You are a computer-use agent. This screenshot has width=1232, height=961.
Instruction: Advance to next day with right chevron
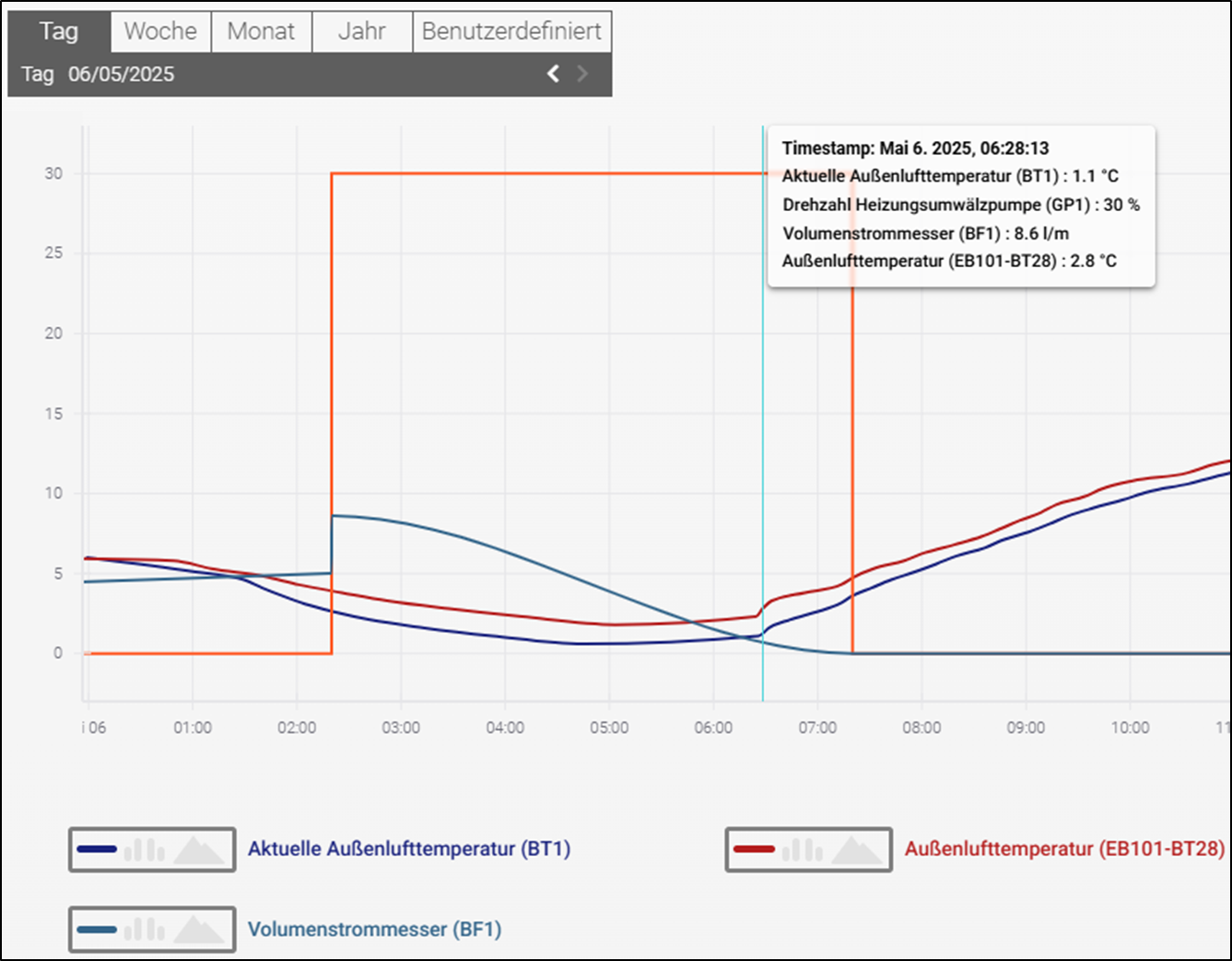click(582, 74)
